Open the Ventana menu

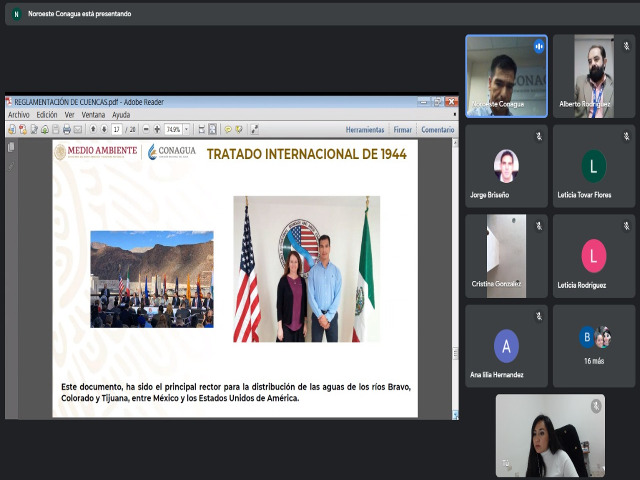93,115
